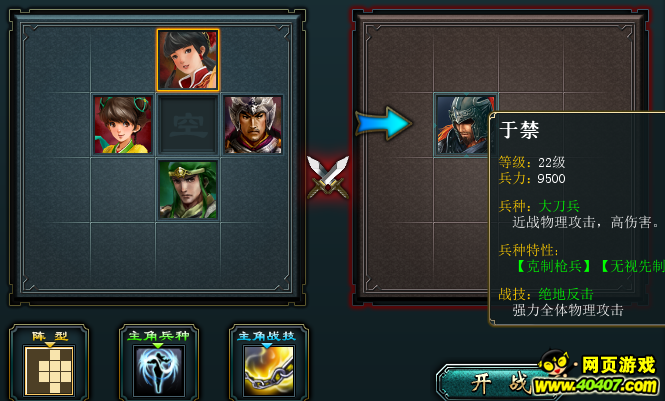Choose the green-turbaned warrior portrait

[x=188, y=189]
